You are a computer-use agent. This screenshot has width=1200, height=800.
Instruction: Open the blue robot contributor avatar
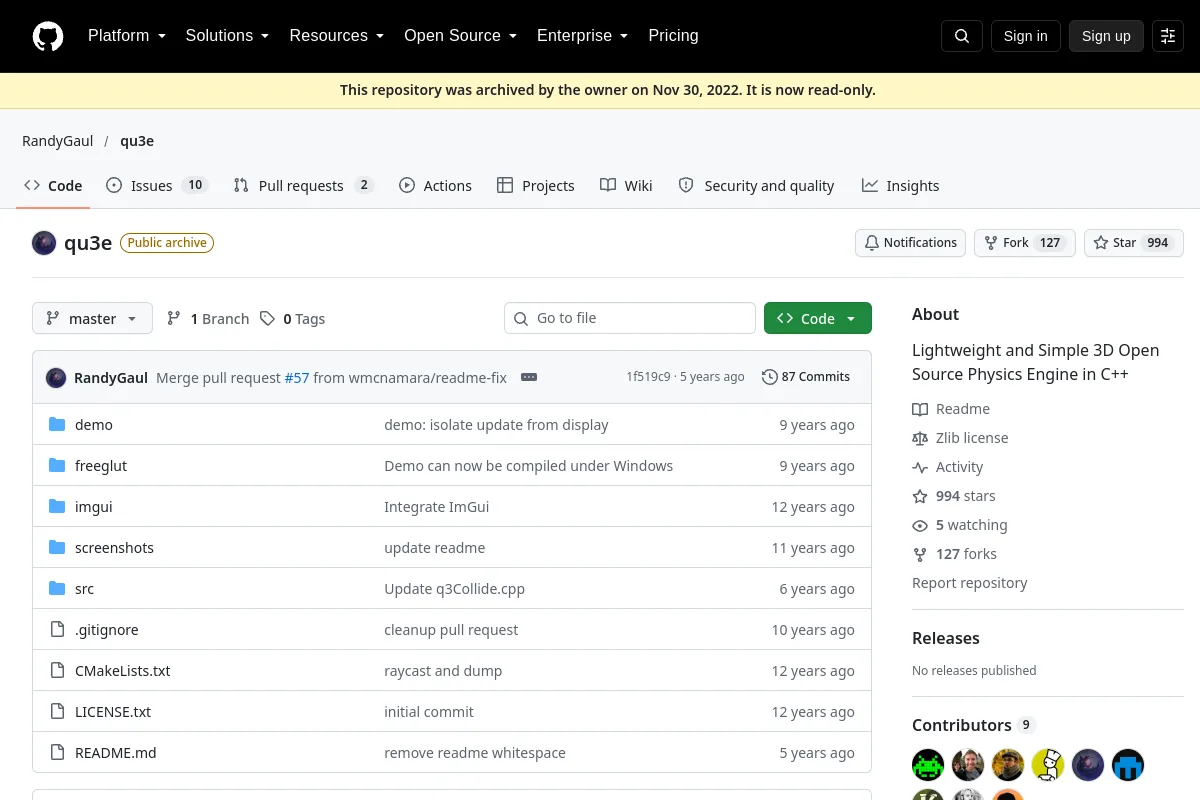click(1128, 765)
